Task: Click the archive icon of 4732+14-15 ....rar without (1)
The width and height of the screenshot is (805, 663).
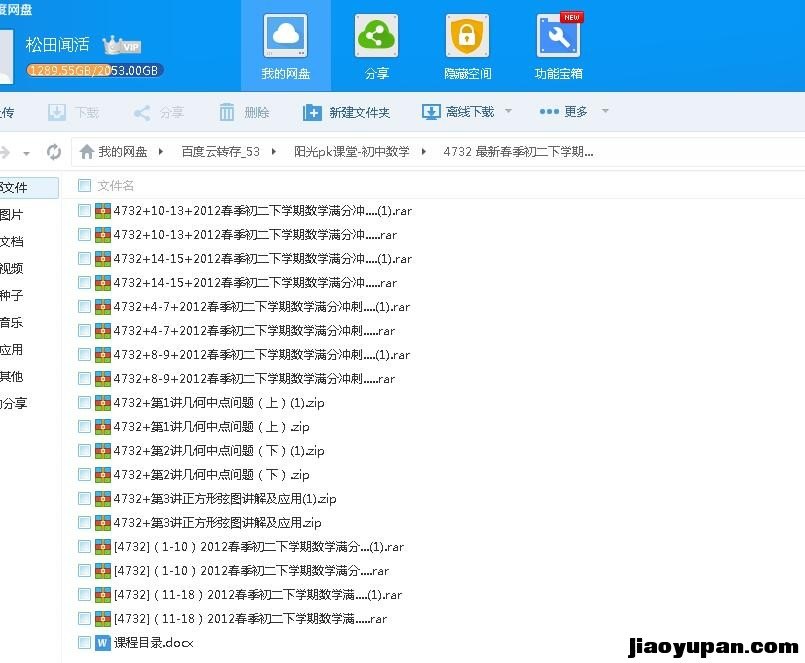Action: pos(103,282)
